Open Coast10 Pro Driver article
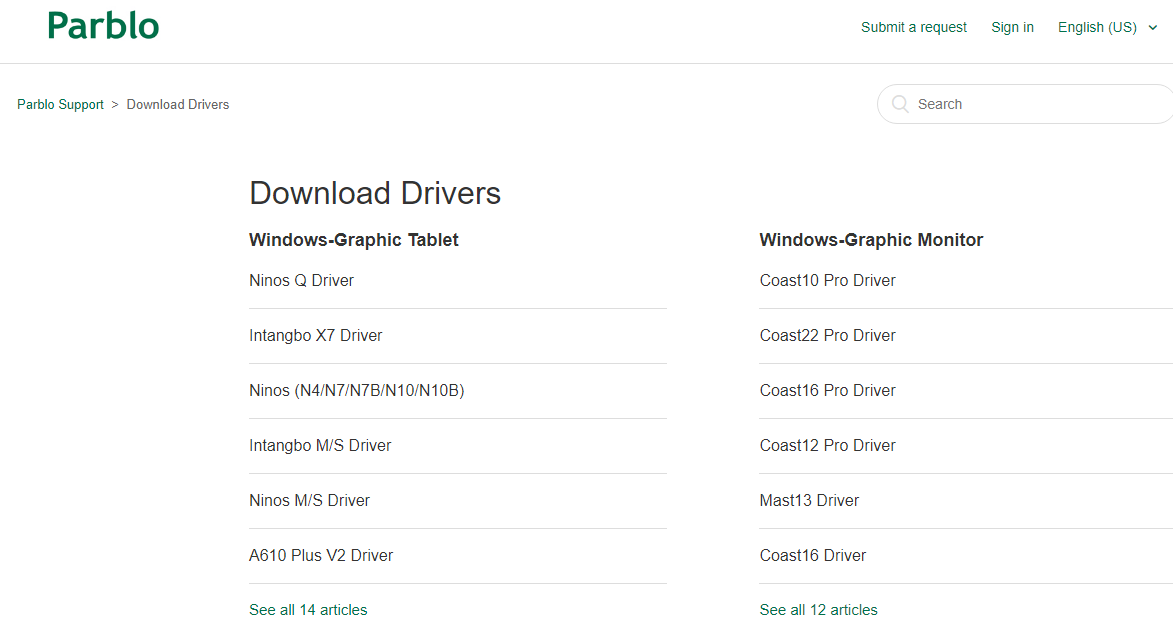 coord(827,280)
